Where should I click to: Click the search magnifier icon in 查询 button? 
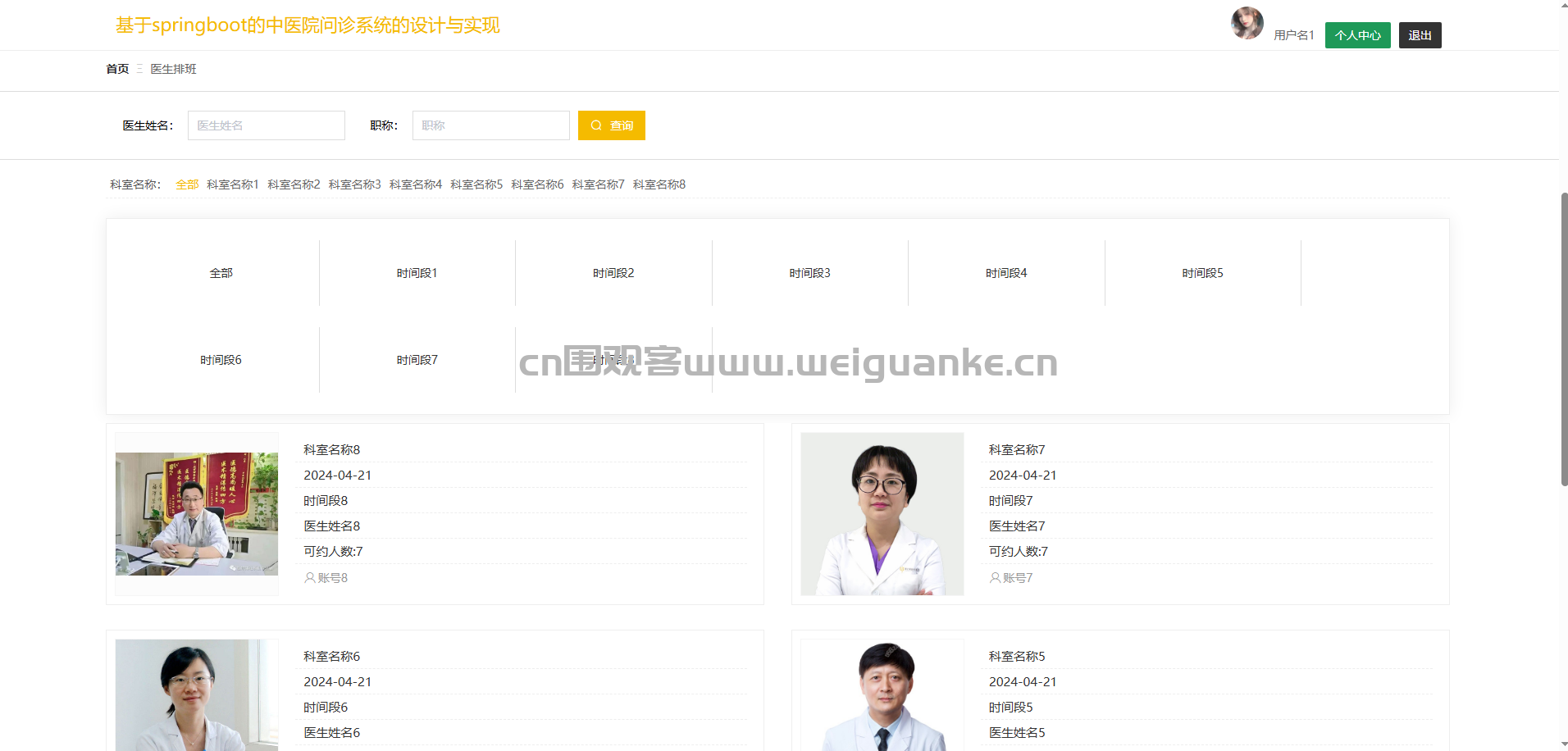tap(596, 125)
